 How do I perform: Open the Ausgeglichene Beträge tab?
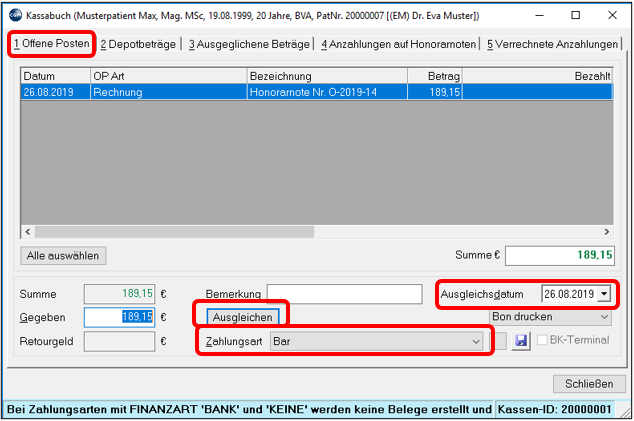coord(249,44)
